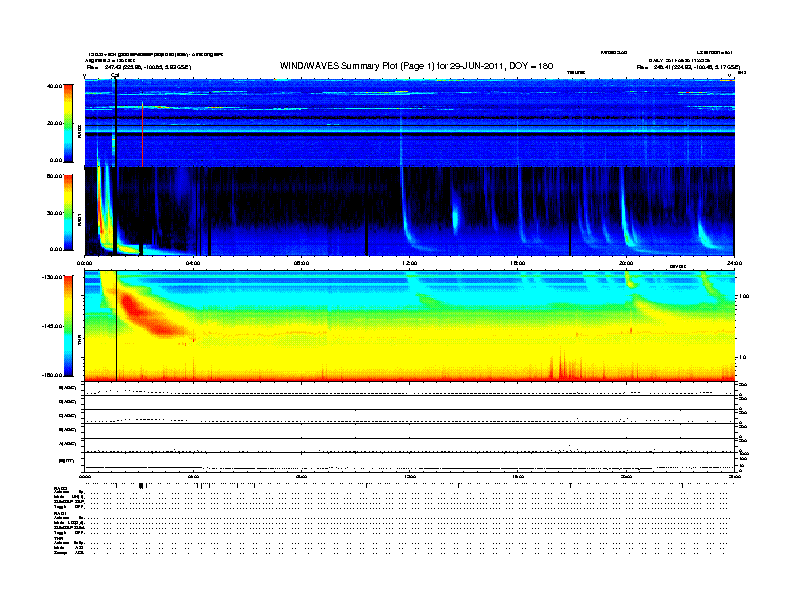792x612 pixels.
Task: Click the 20:00 tick under RAD1 spectrogram
Action: [626, 263]
